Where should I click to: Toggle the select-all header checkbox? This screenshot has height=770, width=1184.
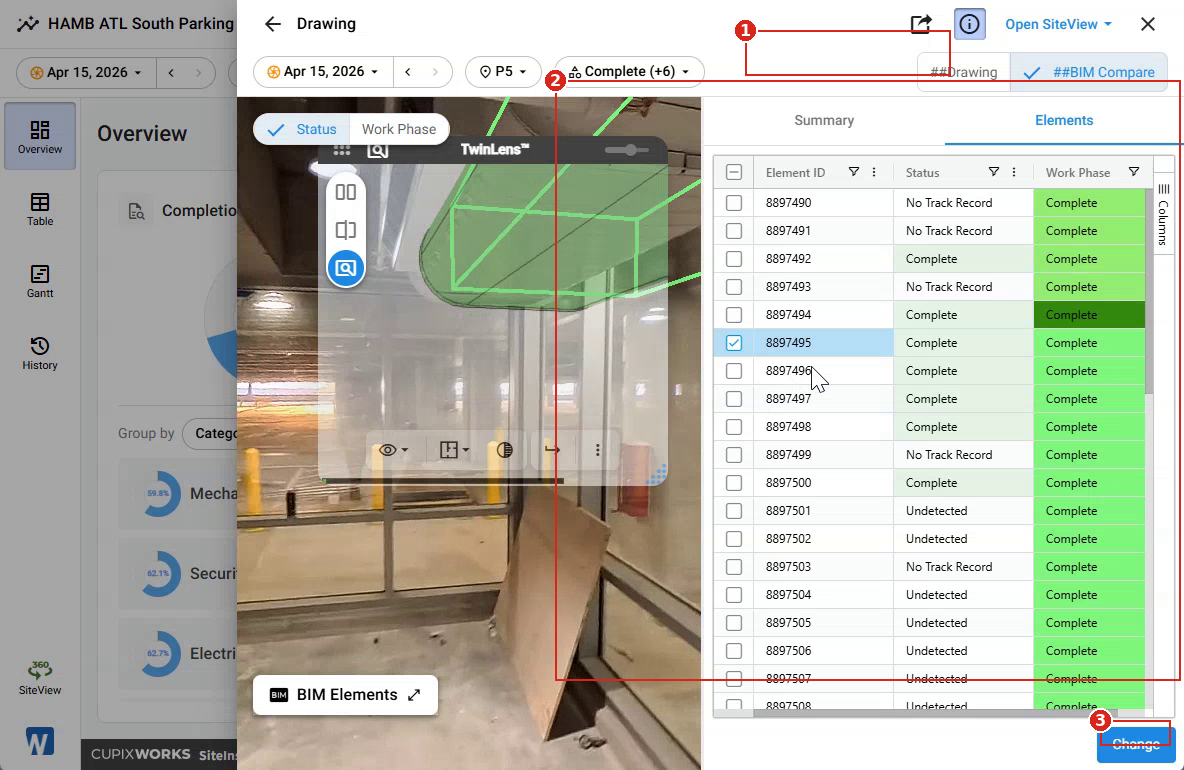pyautogui.click(x=733, y=172)
